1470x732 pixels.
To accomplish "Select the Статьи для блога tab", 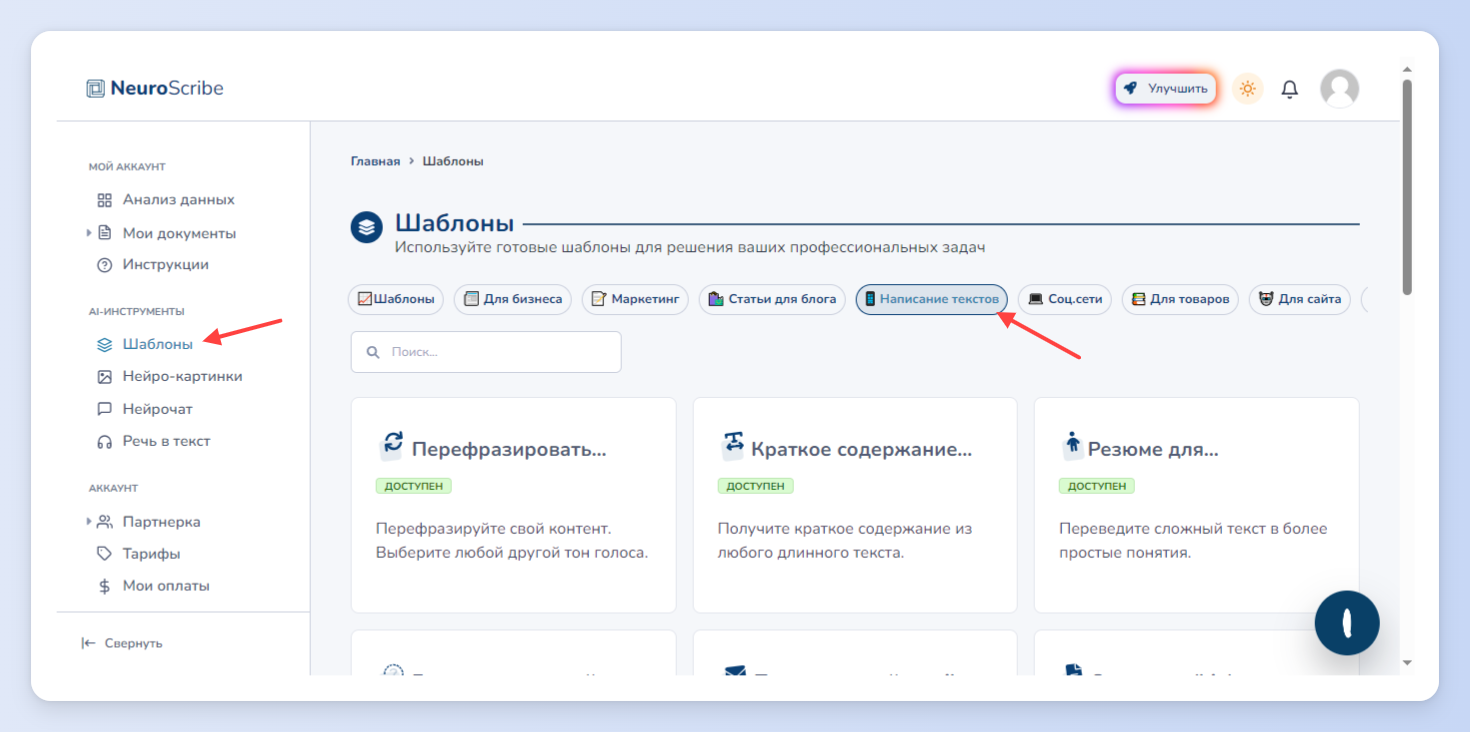I will (772, 299).
